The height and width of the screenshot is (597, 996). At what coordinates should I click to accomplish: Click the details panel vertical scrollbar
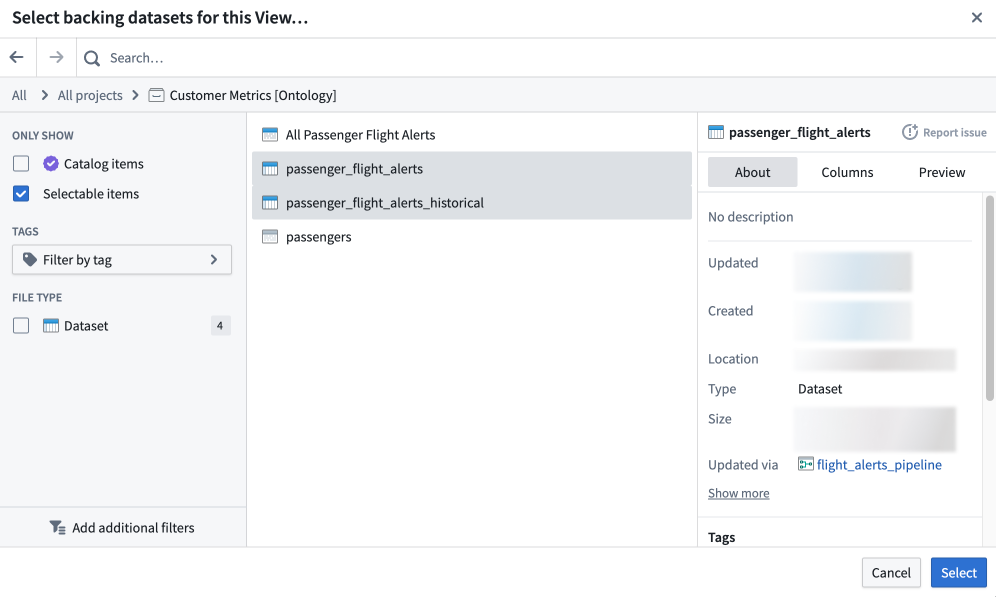pyautogui.click(x=989, y=298)
